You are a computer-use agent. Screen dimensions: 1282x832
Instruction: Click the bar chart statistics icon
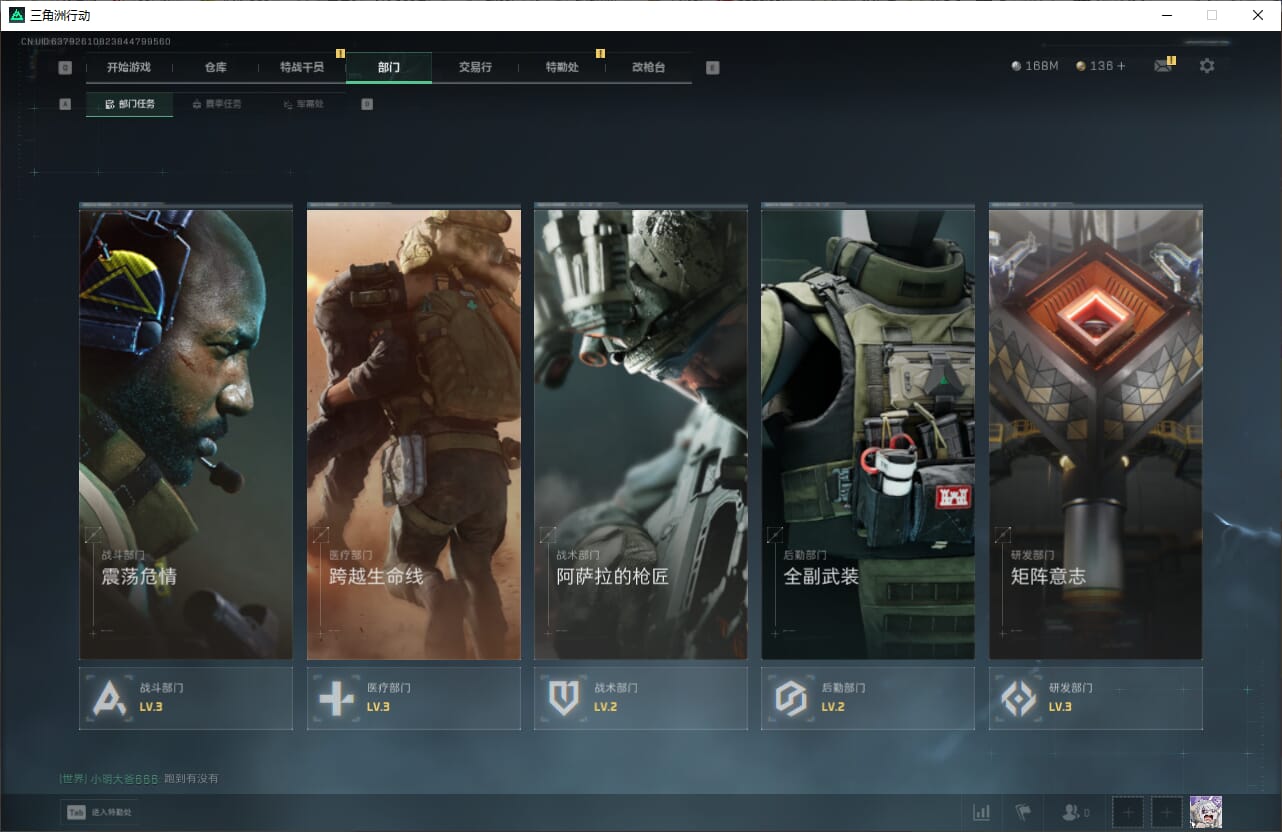[982, 812]
